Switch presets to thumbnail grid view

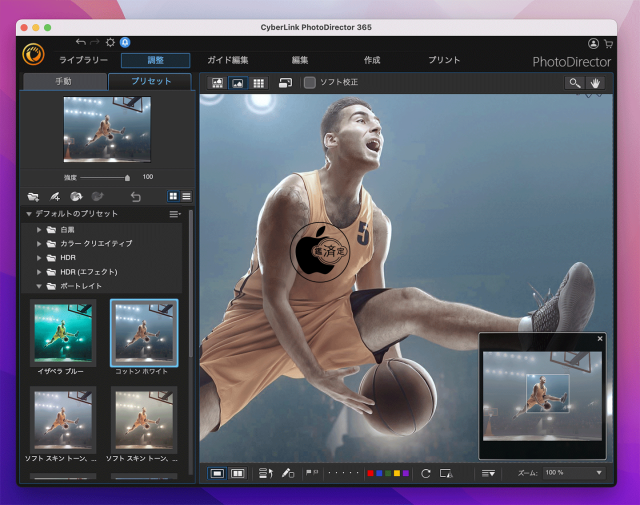pos(173,196)
